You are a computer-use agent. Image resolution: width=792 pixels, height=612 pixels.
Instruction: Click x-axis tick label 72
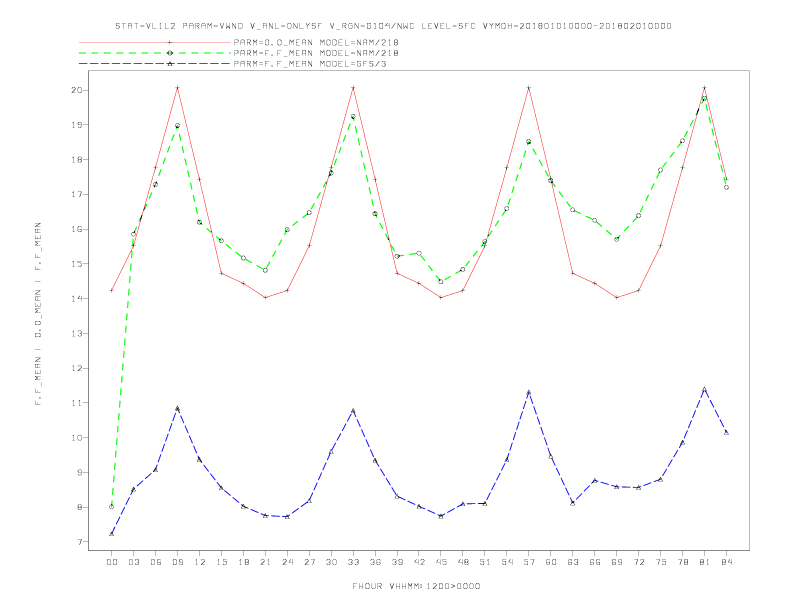point(638,562)
